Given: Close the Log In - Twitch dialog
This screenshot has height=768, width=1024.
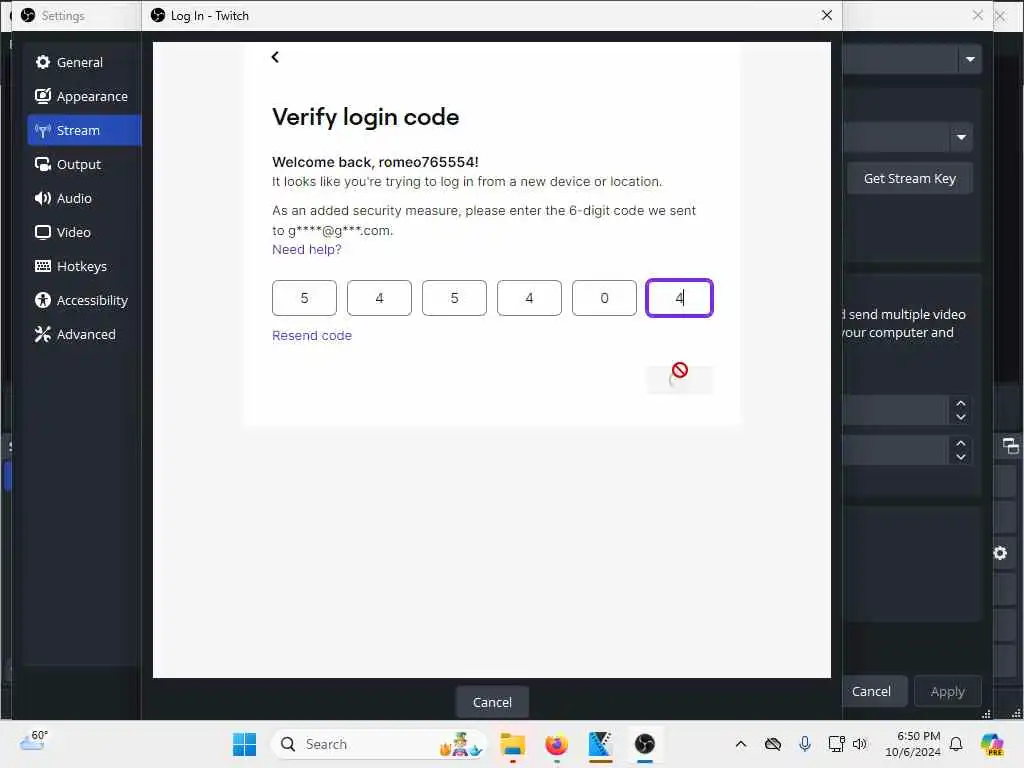Looking at the screenshot, I should [827, 15].
